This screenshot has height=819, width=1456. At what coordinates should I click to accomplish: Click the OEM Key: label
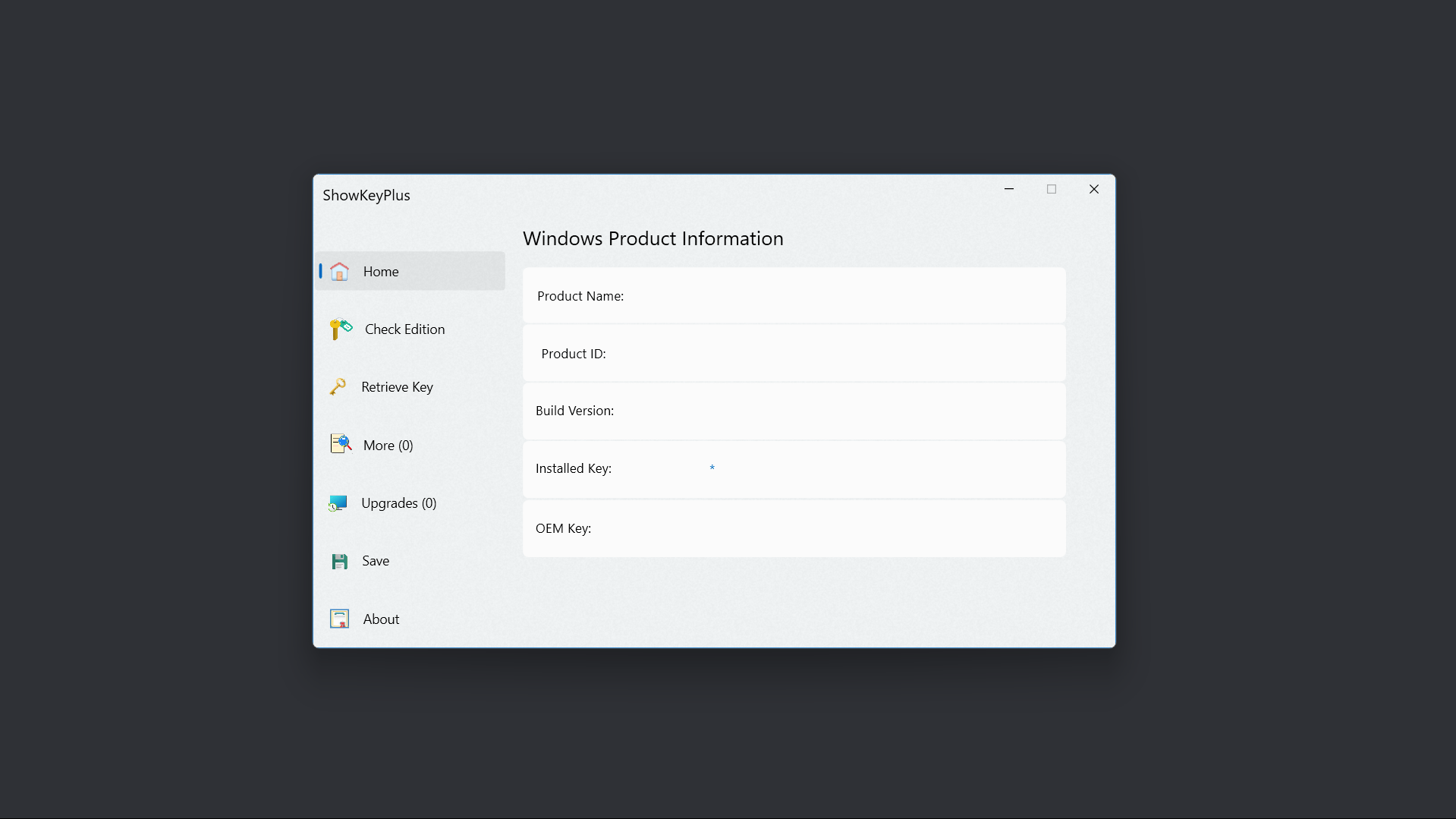click(x=563, y=528)
